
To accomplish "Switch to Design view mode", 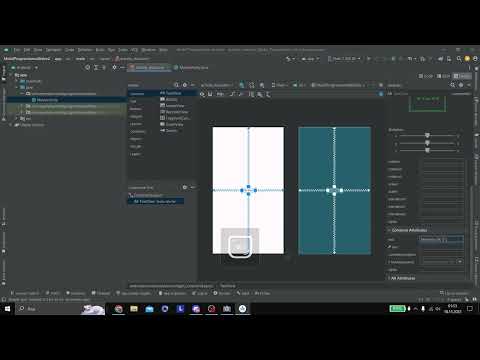I will 462,76.
